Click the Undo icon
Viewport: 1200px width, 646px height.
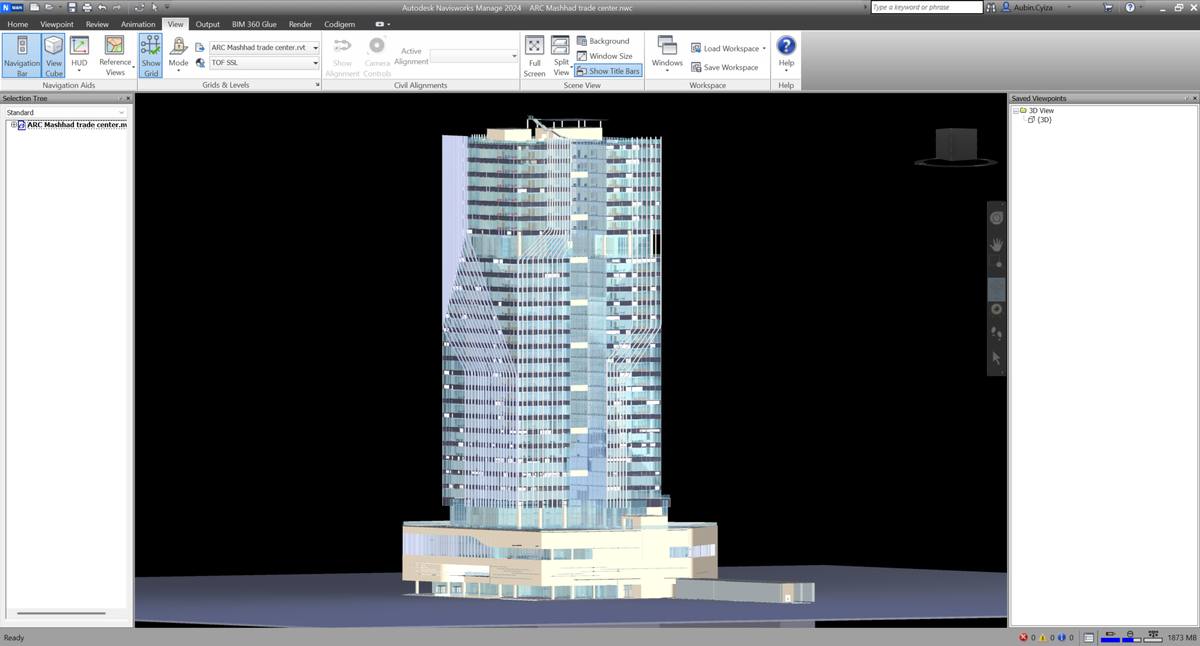point(102,7)
